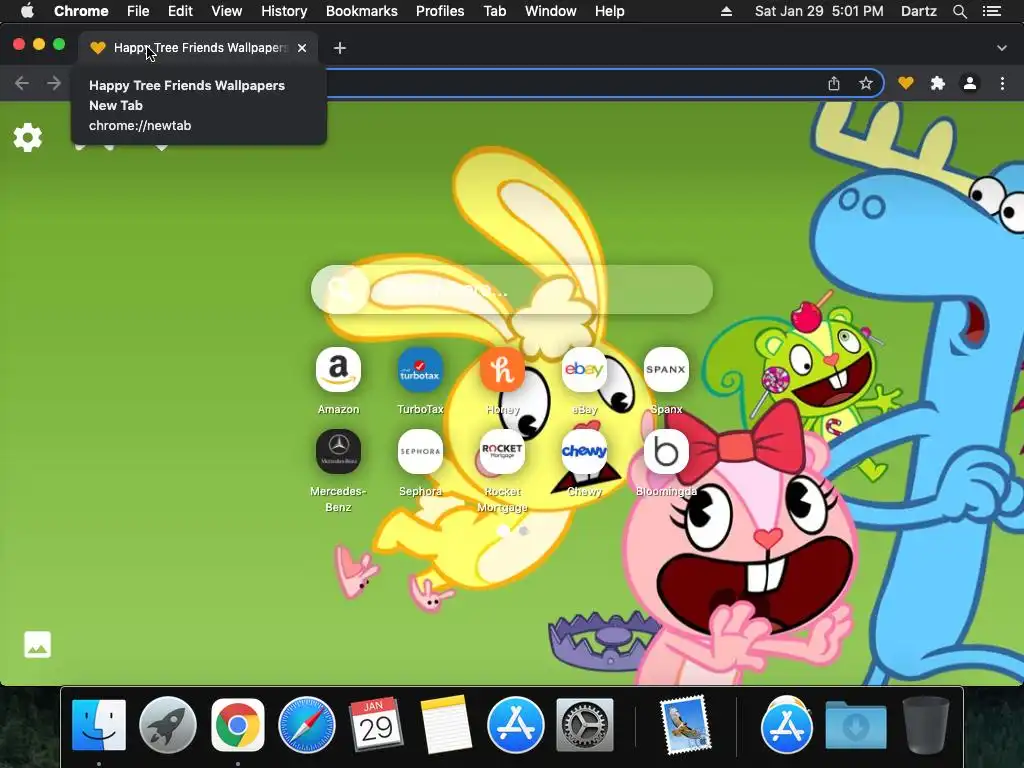Bookmark this page with the star
The width and height of the screenshot is (1024, 768).
(x=865, y=84)
